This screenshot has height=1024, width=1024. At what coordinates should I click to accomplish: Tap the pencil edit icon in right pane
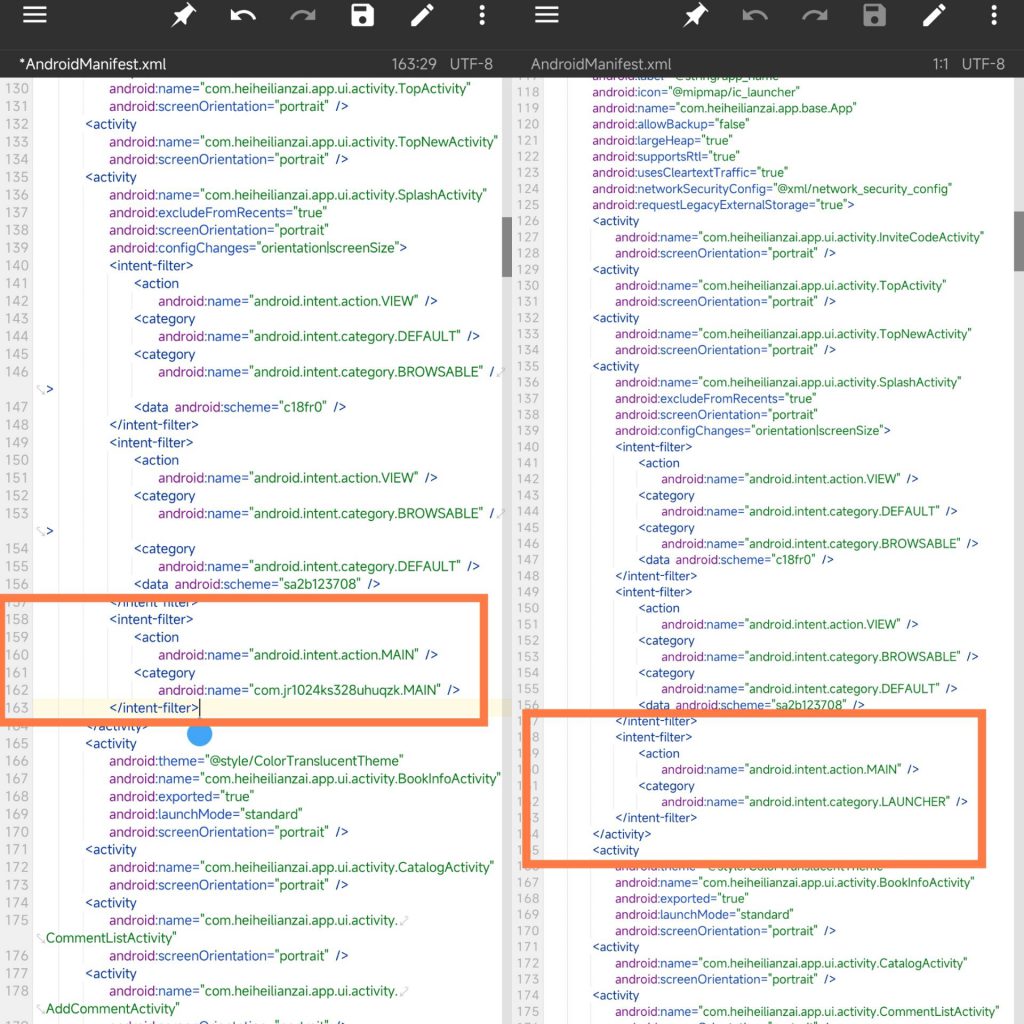[934, 15]
